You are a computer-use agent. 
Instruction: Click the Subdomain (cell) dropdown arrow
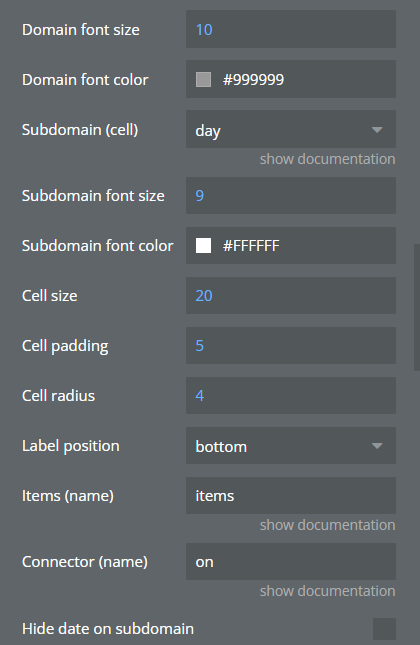point(377,130)
